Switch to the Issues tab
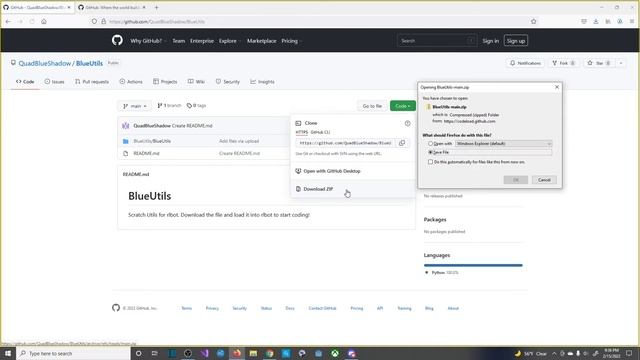 (54, 82)
